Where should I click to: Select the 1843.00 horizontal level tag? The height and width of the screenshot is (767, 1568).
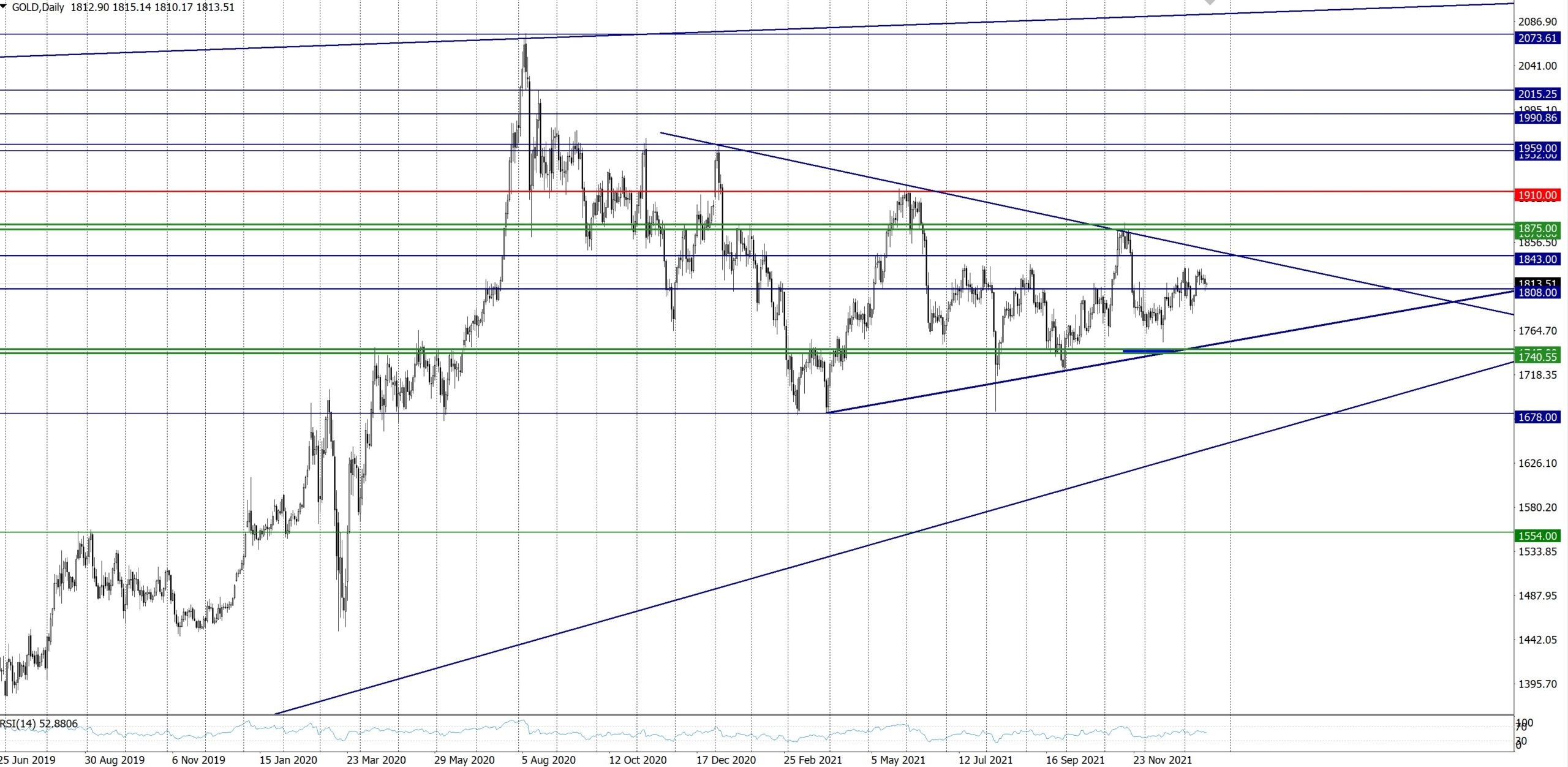click(x=1537, y=259)
